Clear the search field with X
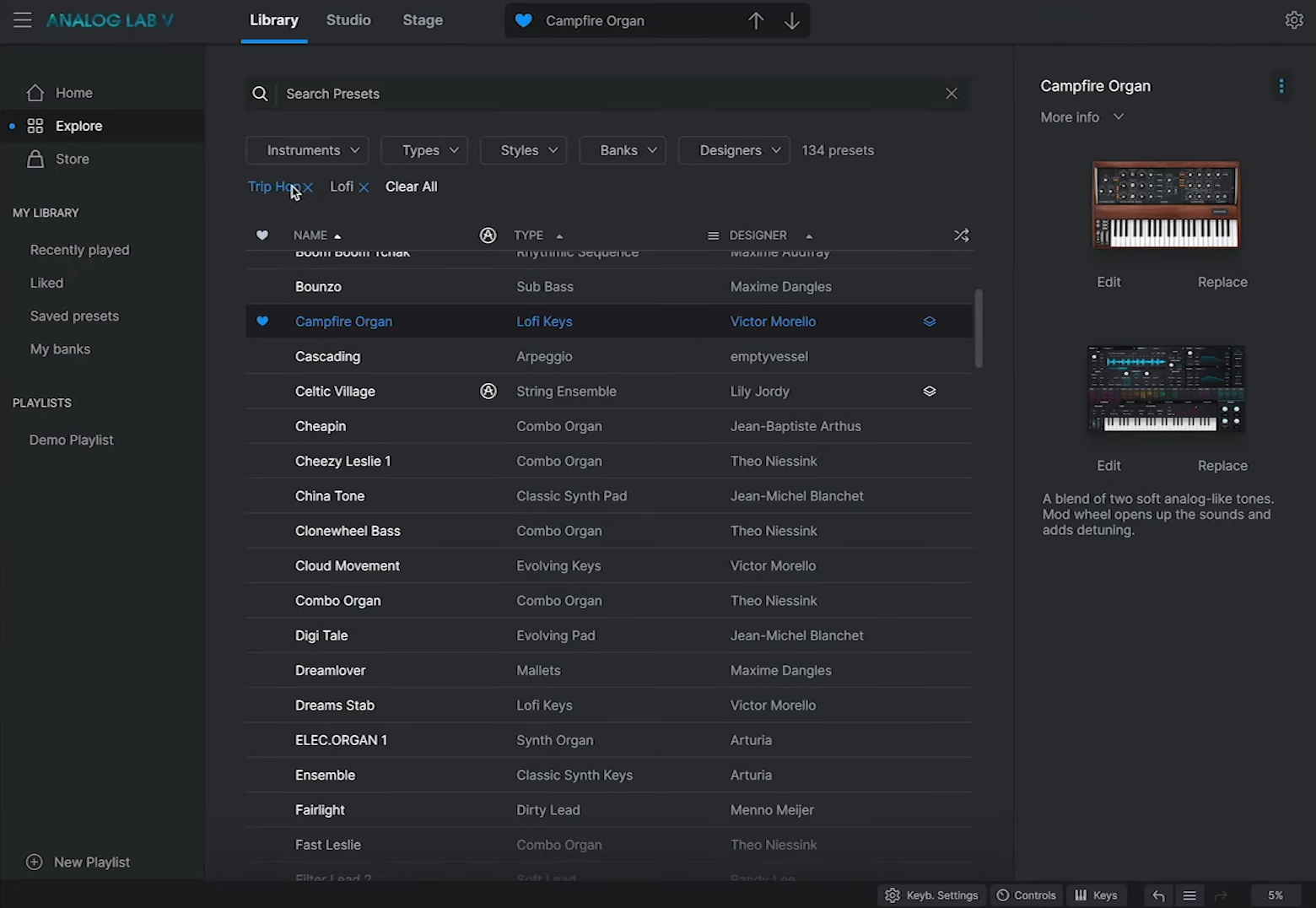The image size is (1316, 908). tap(952, 94)
